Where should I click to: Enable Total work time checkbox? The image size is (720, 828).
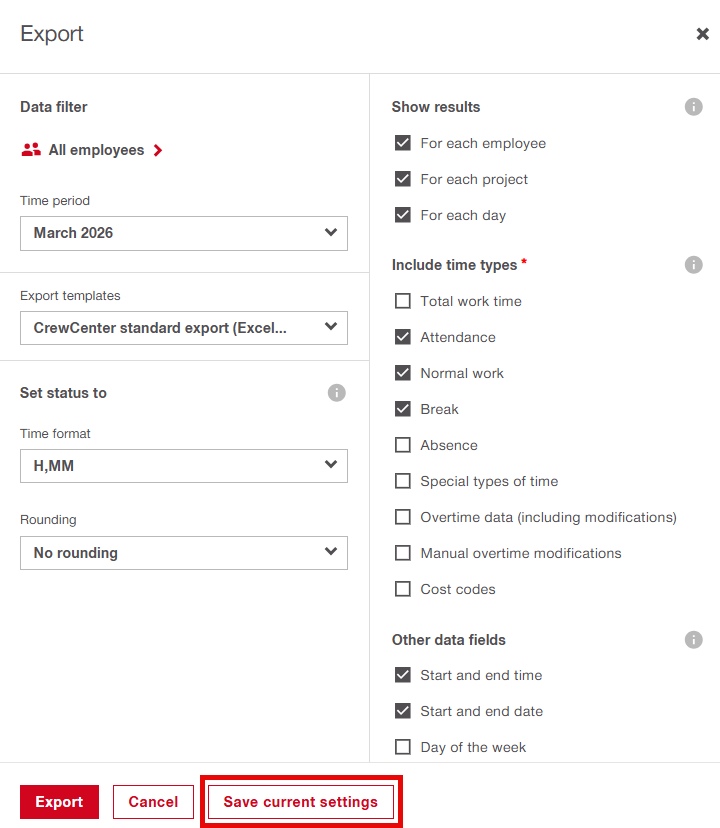coord(403,301)
